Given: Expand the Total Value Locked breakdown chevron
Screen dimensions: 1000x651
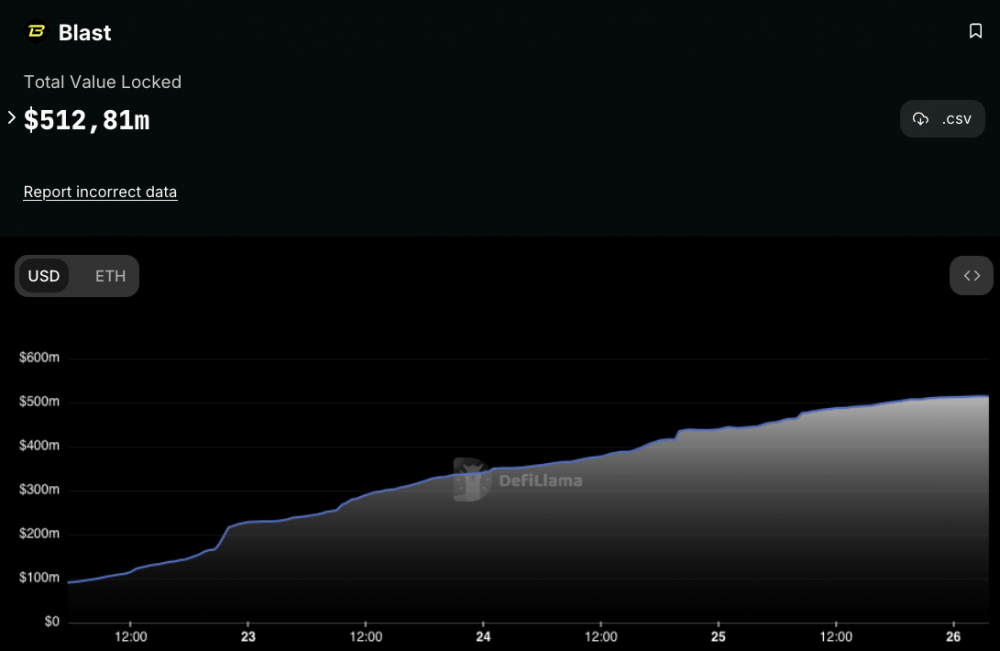Looking at the screenshot, I should [11, 117].
